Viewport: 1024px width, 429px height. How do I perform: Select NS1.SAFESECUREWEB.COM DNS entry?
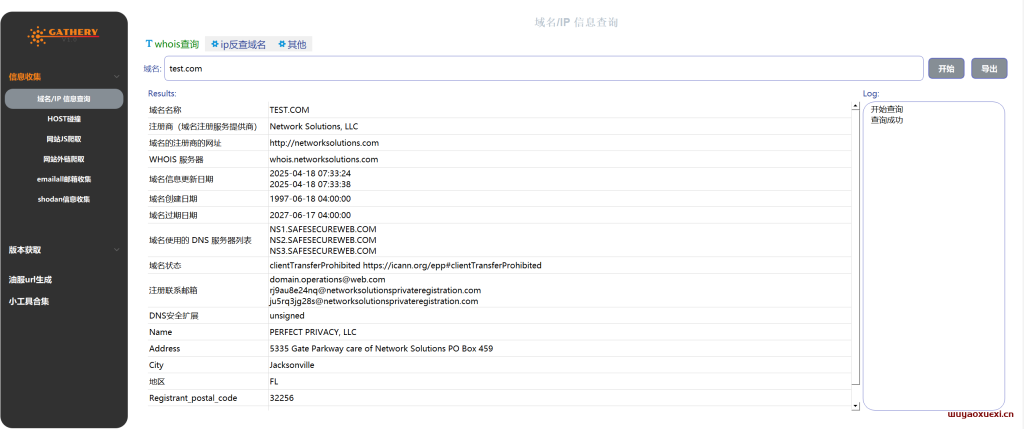click(x=323, y=229)
